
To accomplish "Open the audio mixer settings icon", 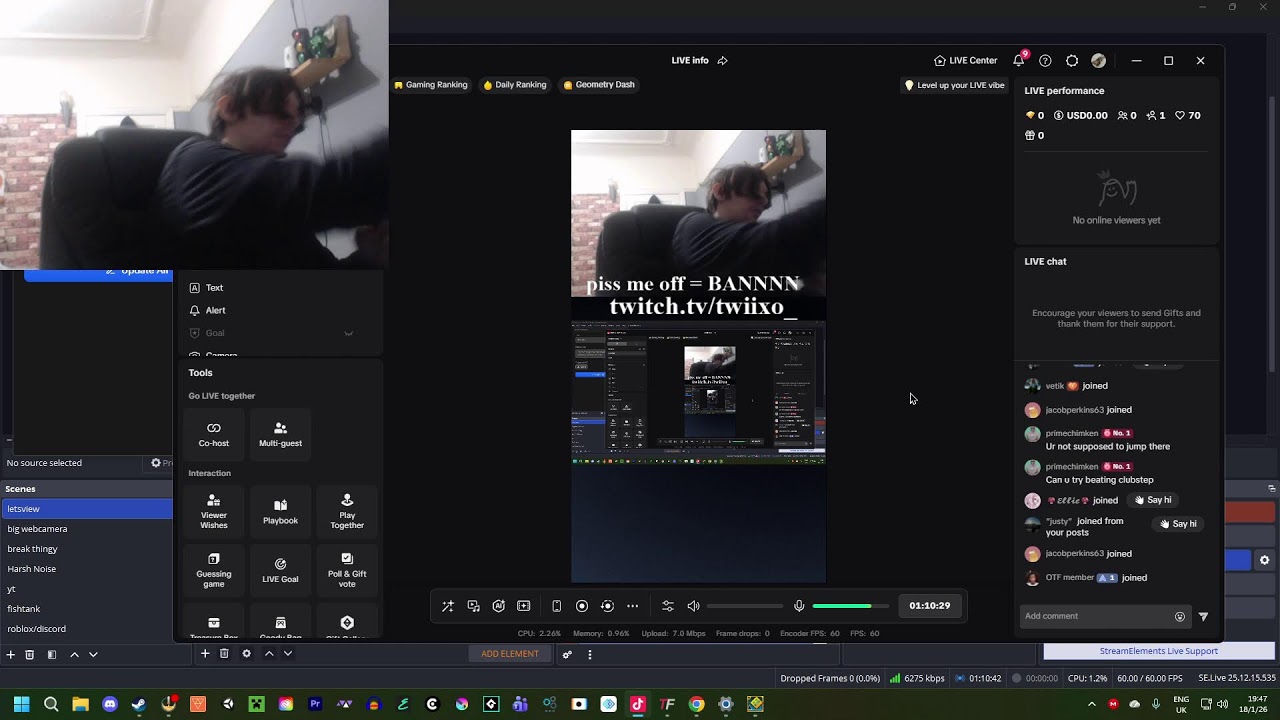I will tap(668, 606).
